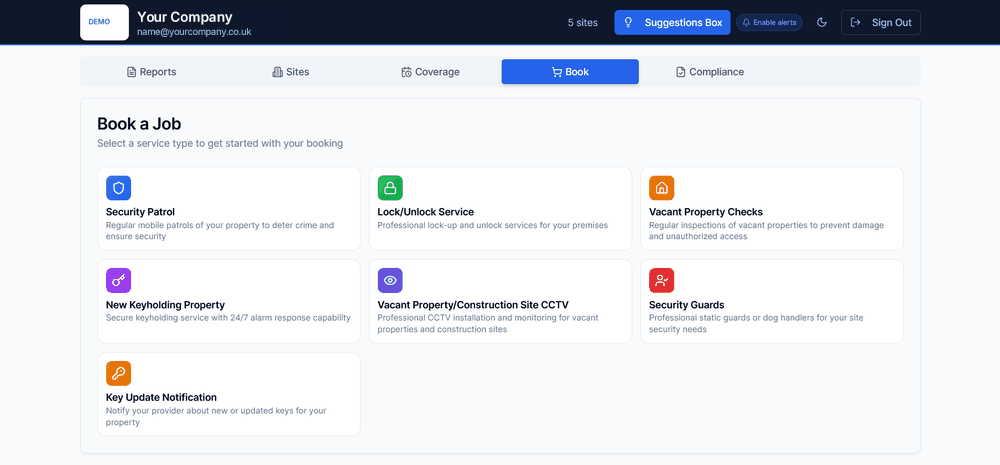1000x465 pixels.
Task: Click the 'Your Company' name
Action: (x=185, y=17)
